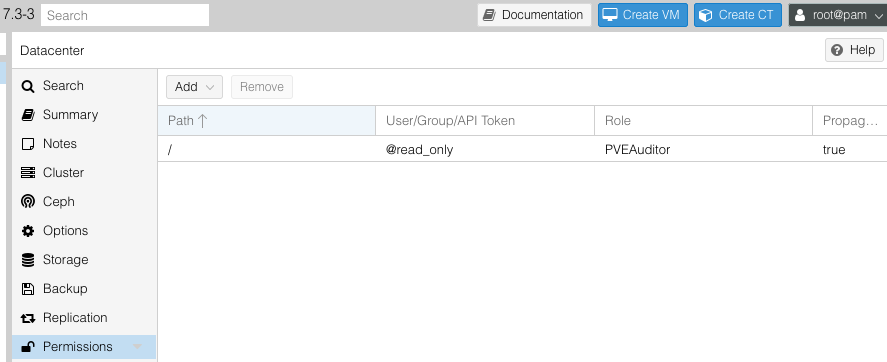Open the Cluster server icon
The height and width of the screenshot is (362, 887).
[28, 173]
